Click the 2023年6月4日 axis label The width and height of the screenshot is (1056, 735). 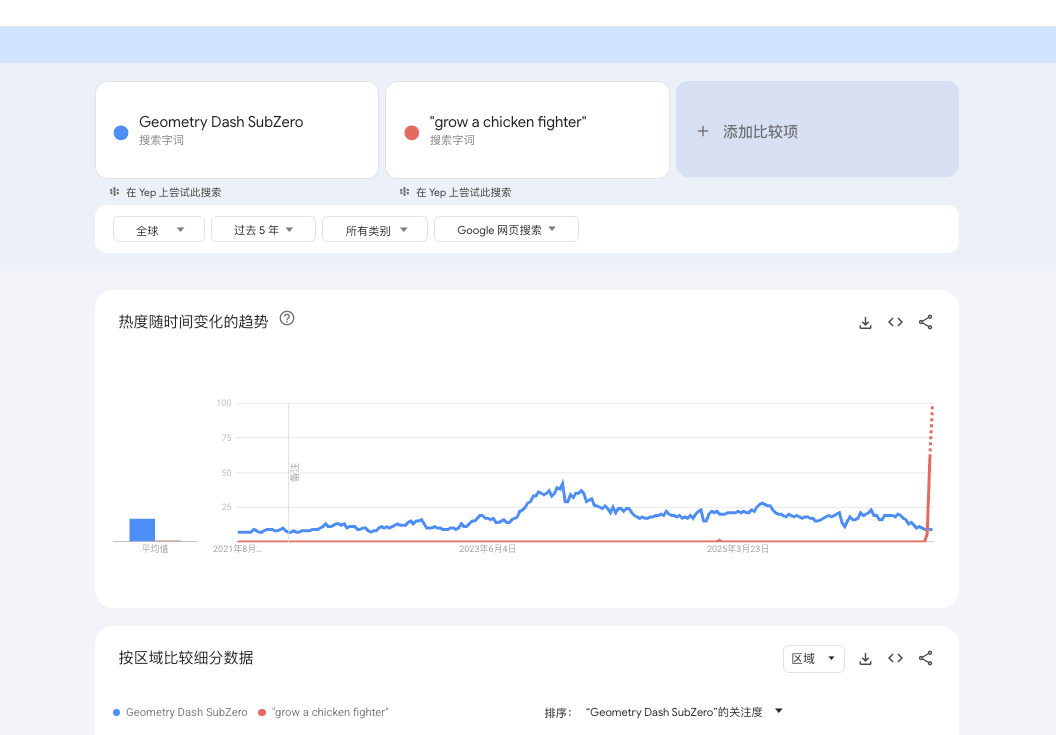tap(488, 549)
